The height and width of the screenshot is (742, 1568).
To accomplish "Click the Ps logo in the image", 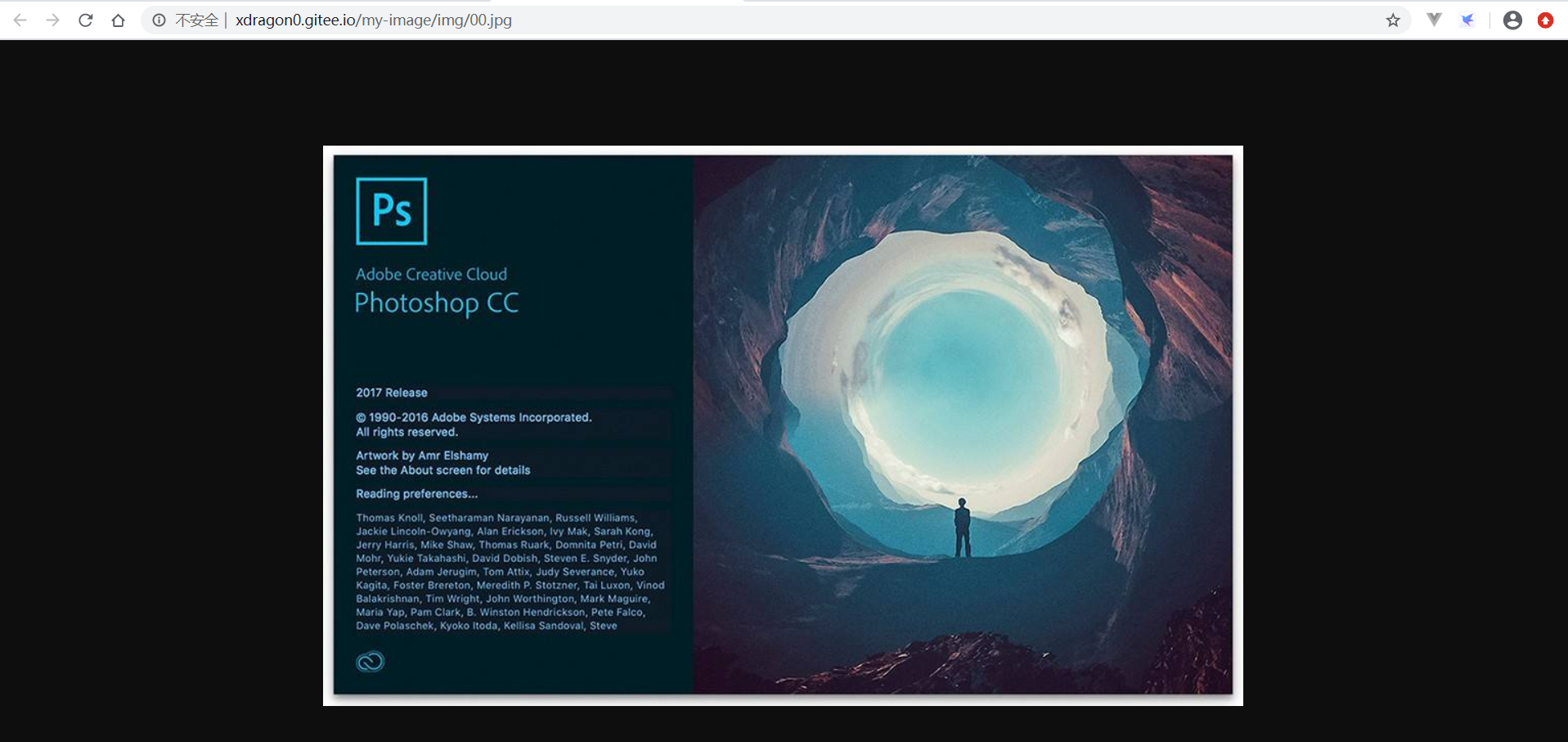I will point(392,211).
